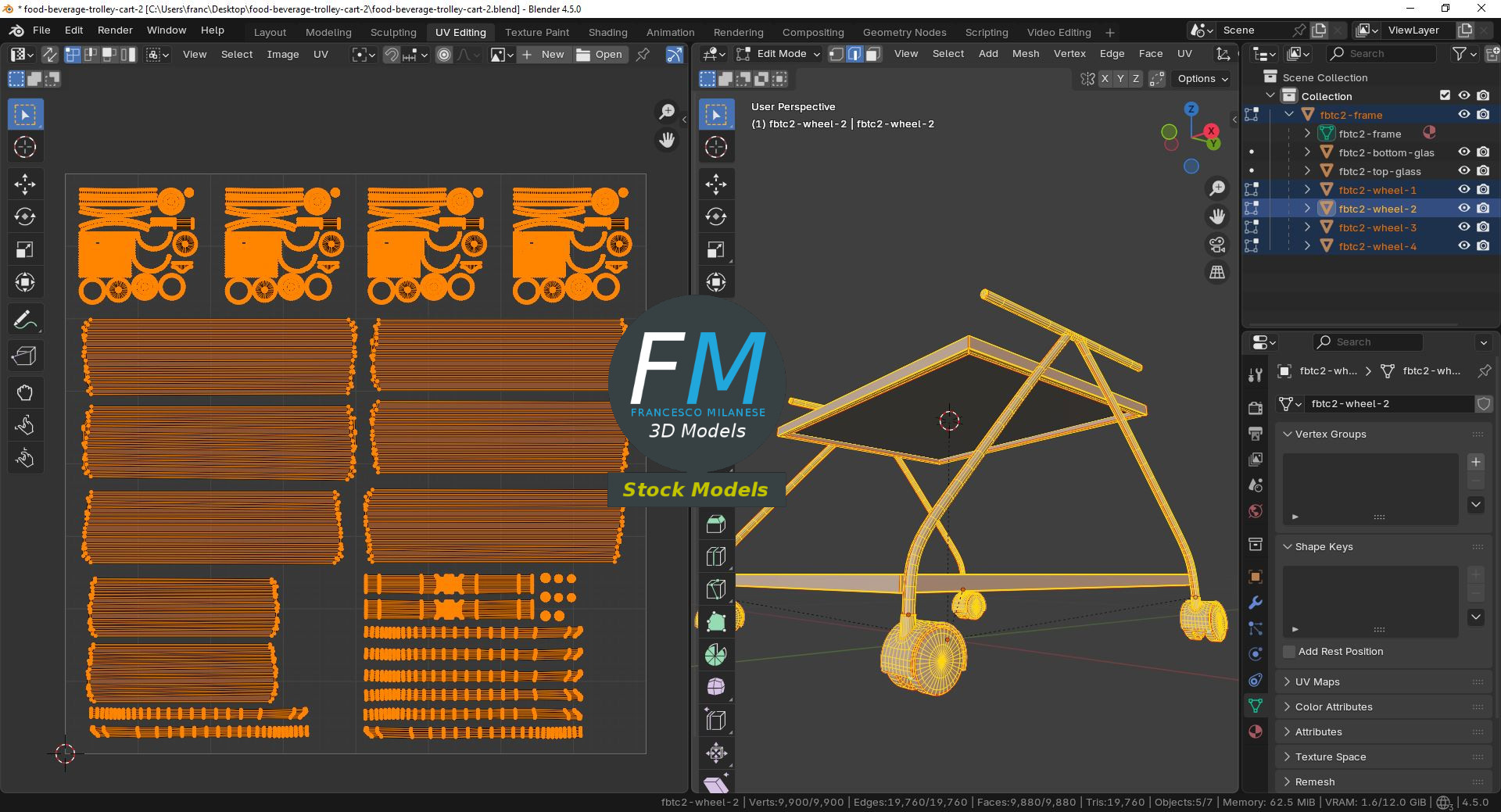Enable the Add Rest Position checkbox
The image size is (1501, 812).
[1289, 652]
